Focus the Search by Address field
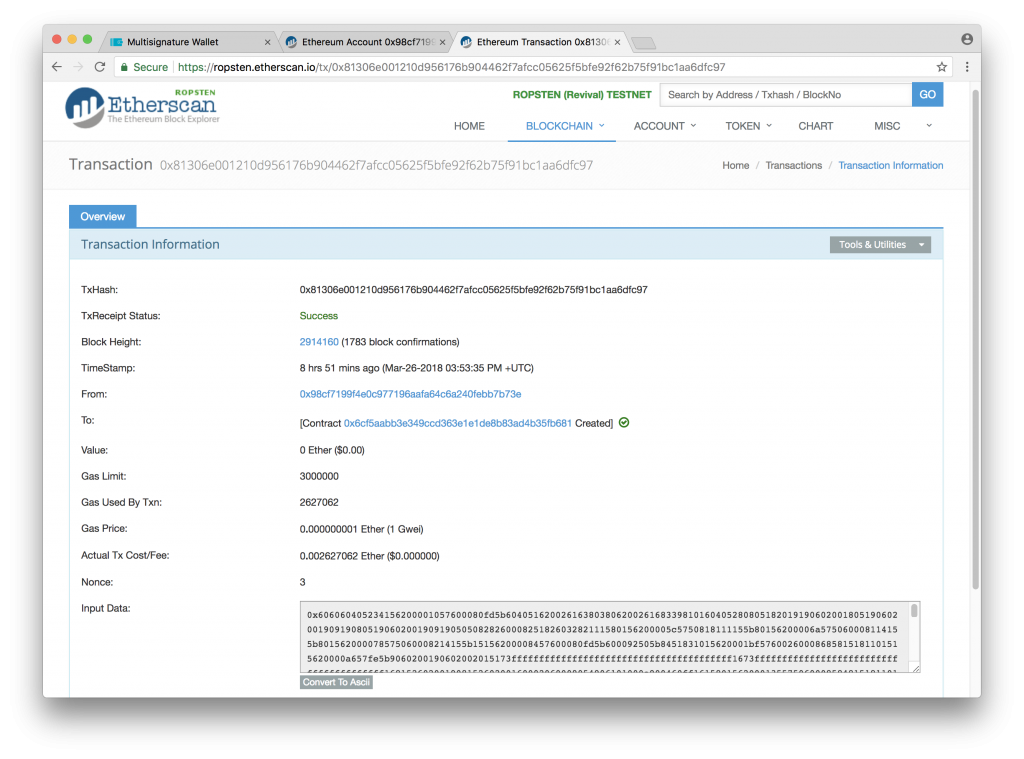This screenshot has width=1024, height=759. coord(786,95)
